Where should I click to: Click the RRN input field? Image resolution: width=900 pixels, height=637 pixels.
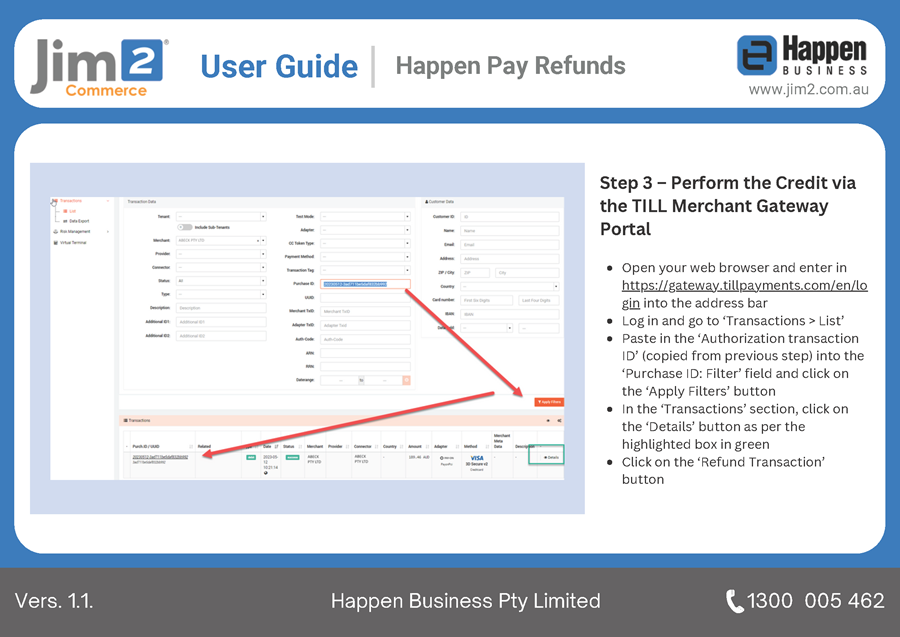click(x=365, y=366)
